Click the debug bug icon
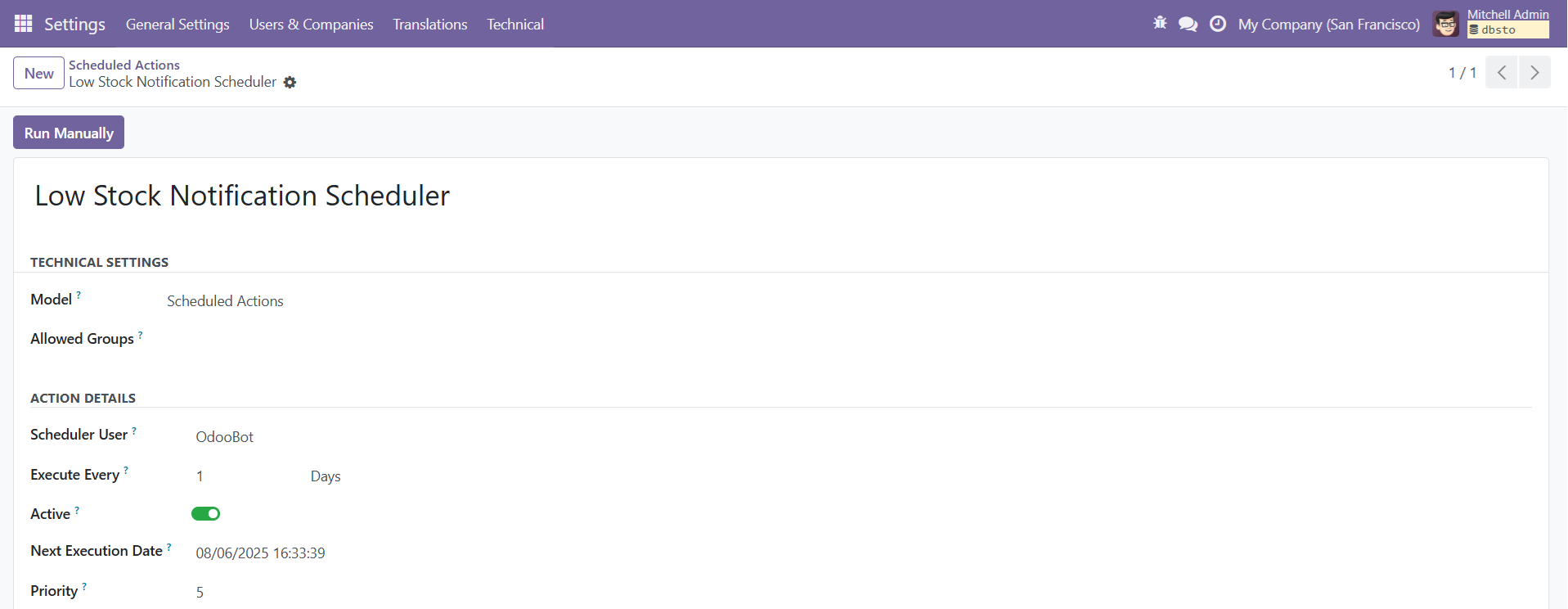This screenshot has width=1568, height=609. click(x=1160, y=24)
